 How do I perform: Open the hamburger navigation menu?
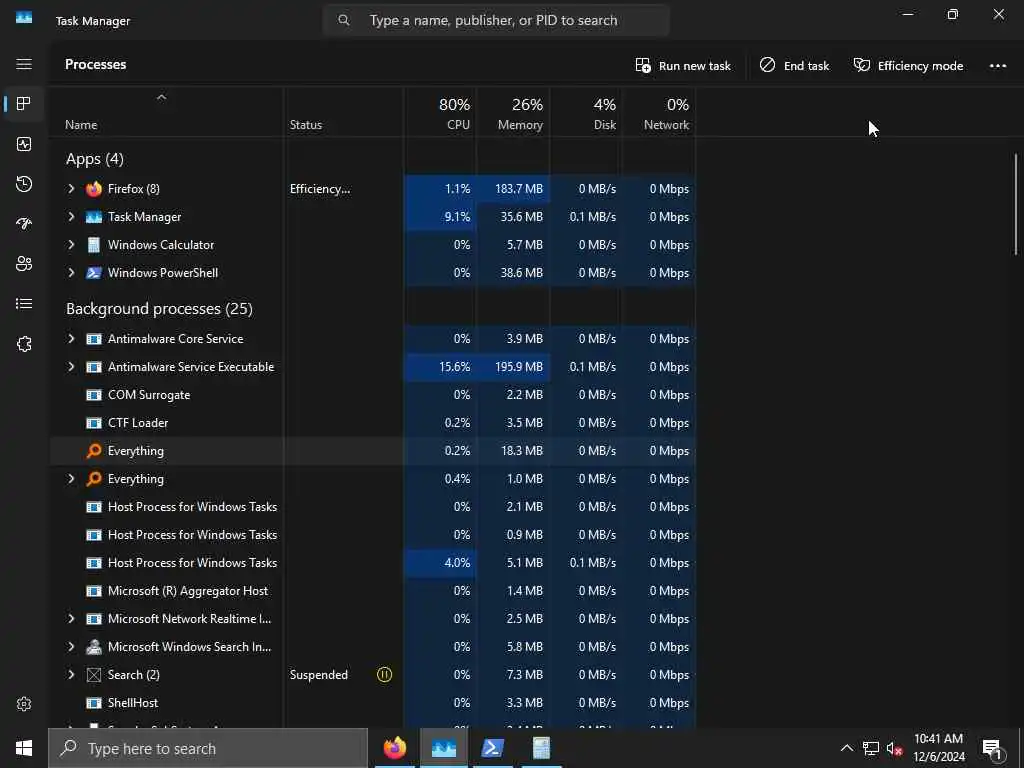[x=24, y=64]
